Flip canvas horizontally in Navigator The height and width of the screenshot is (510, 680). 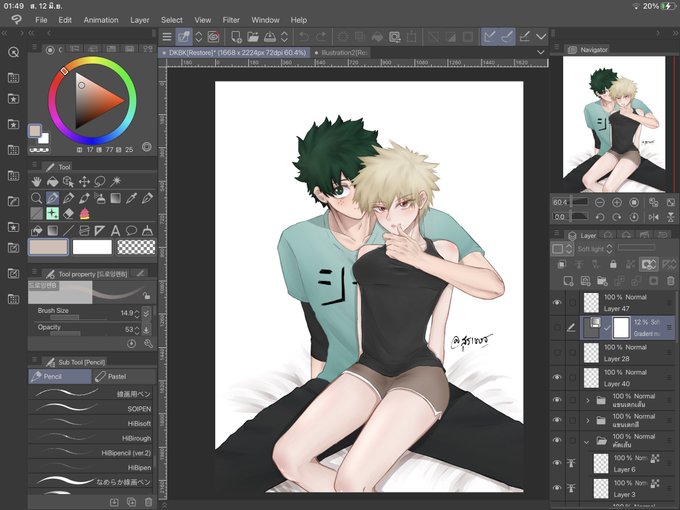654,216
